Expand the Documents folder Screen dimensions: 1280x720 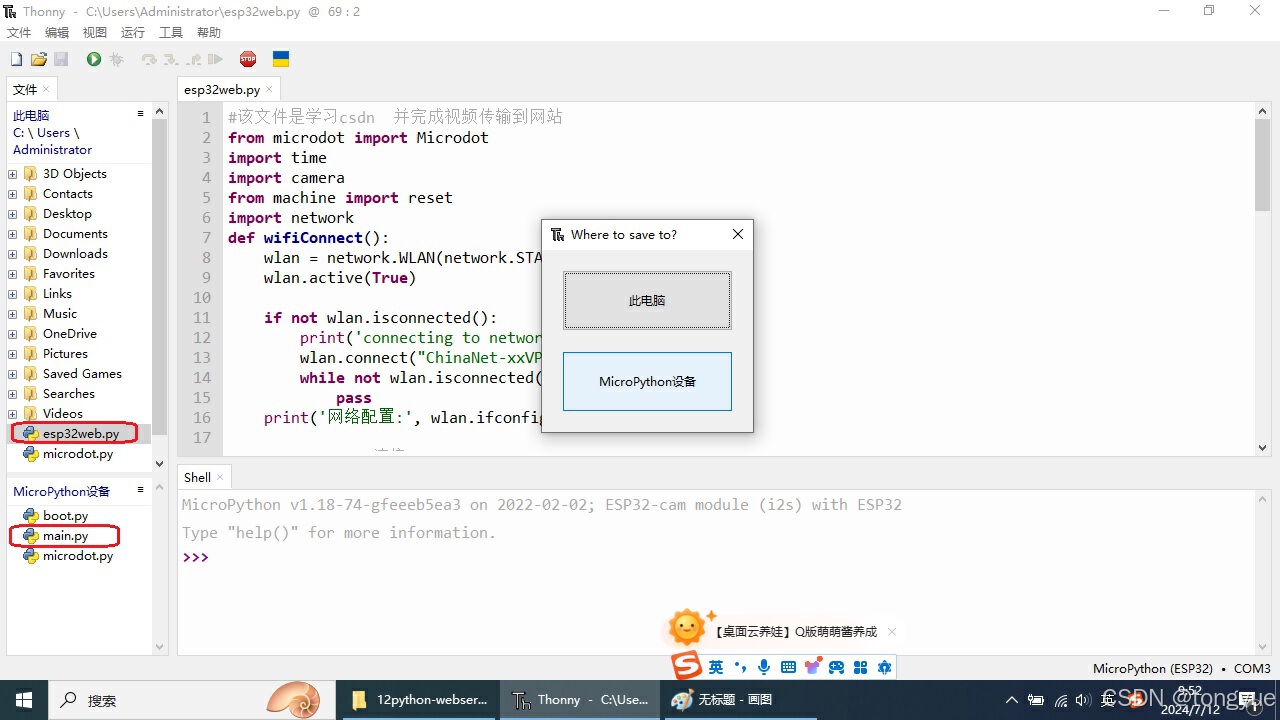tap(13, 234)
